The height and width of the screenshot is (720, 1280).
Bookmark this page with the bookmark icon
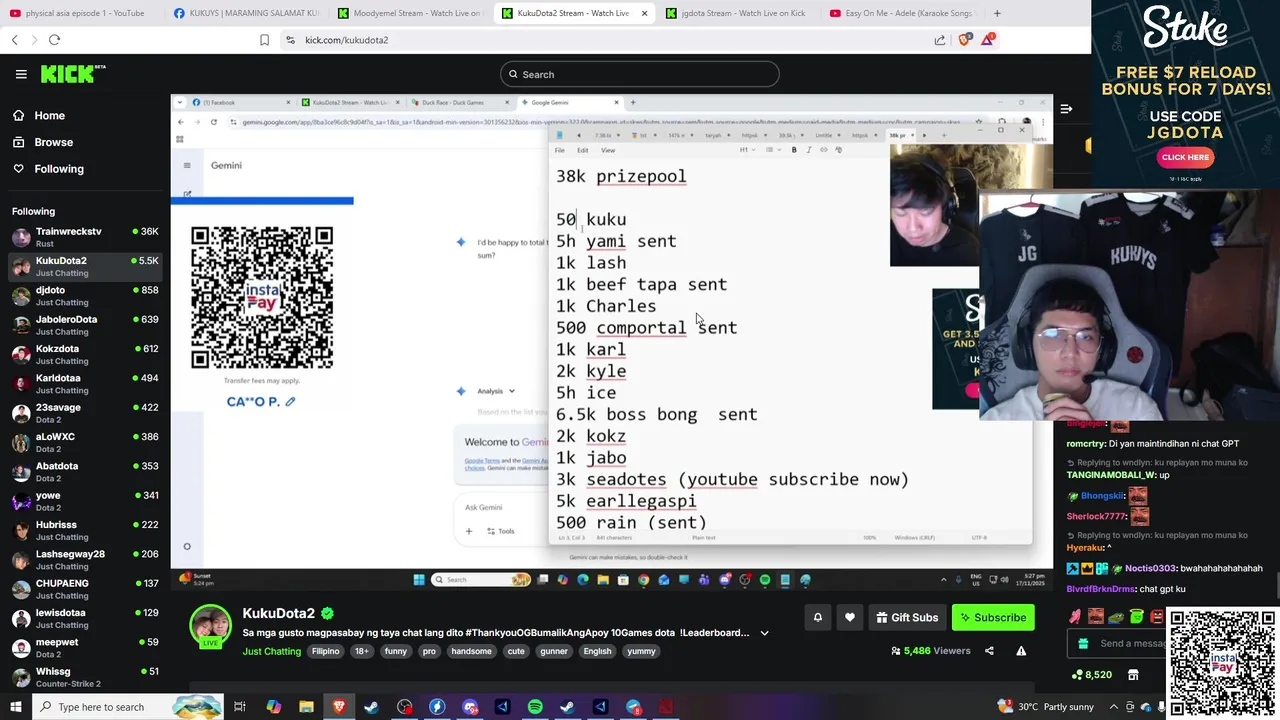tap(264, 40)
